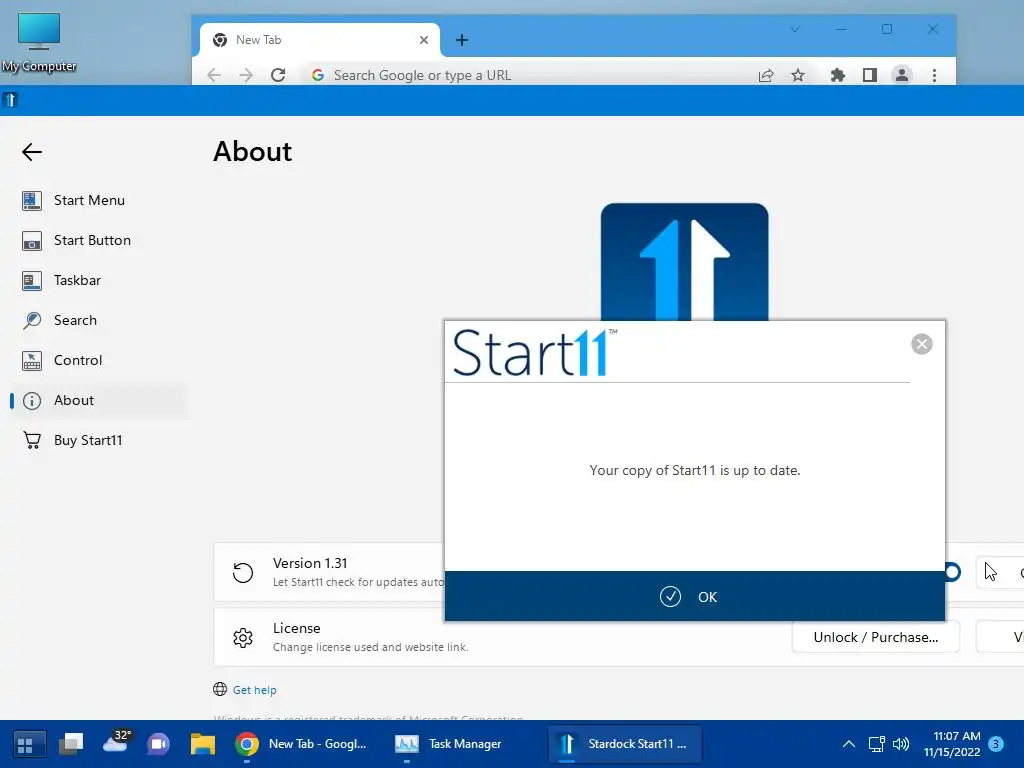Select the New Tab tab in Chrome
Image resolution: width=1024 pixels, height=768 pixels.
[320, 40]
